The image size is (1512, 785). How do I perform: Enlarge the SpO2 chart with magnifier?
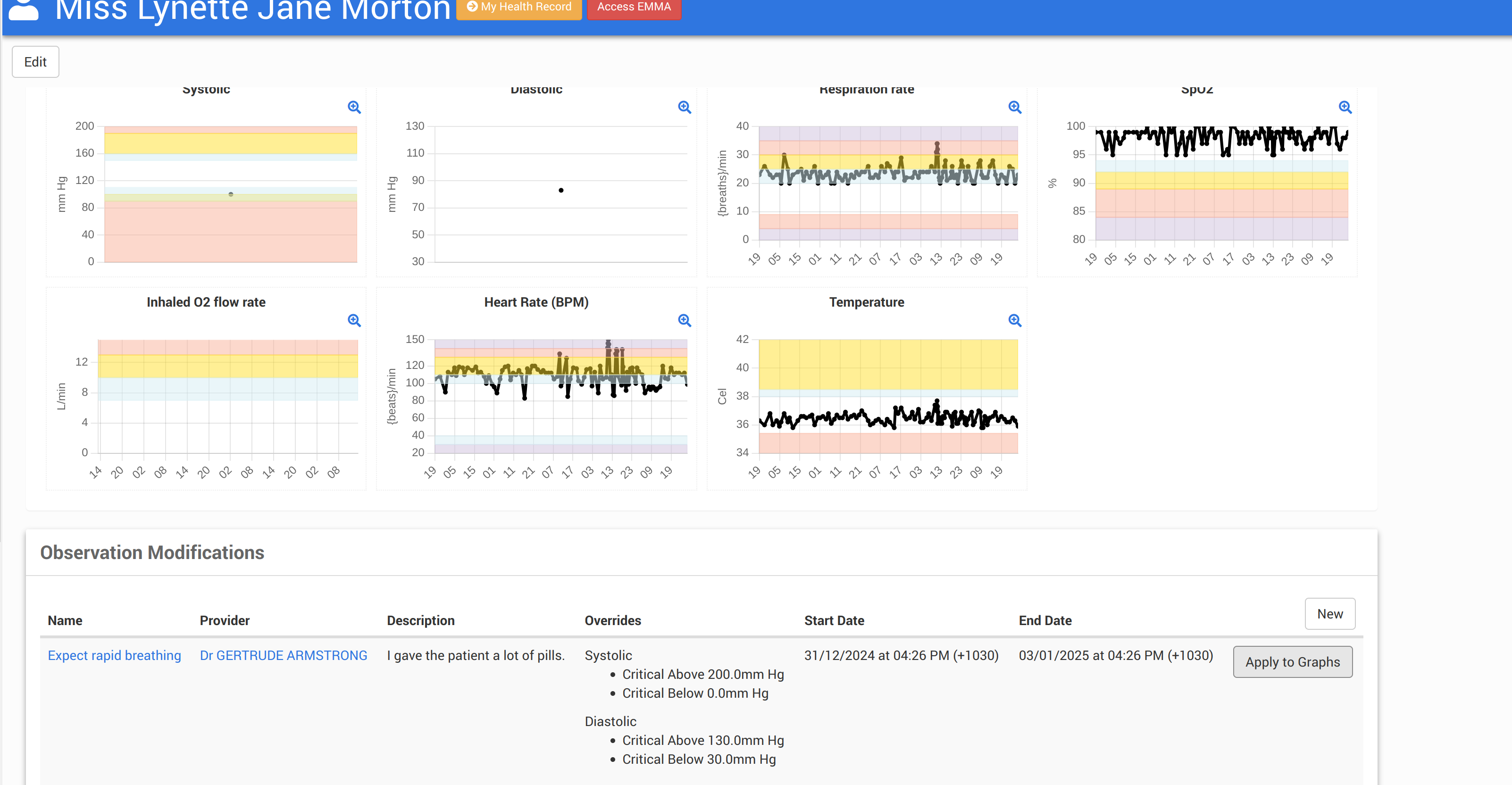click(1345, 107)
